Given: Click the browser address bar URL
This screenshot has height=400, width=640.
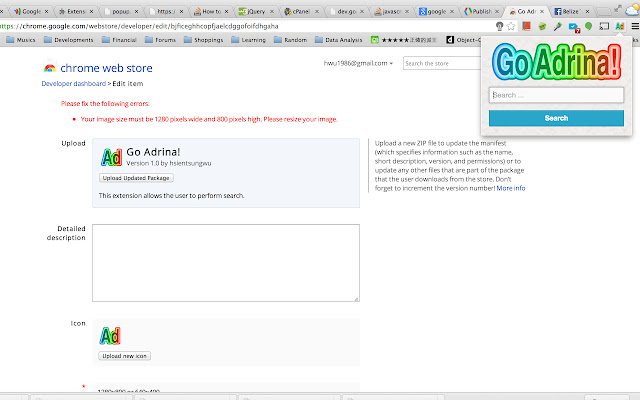Looking at the screenshot, I should [x=139, y=26].
